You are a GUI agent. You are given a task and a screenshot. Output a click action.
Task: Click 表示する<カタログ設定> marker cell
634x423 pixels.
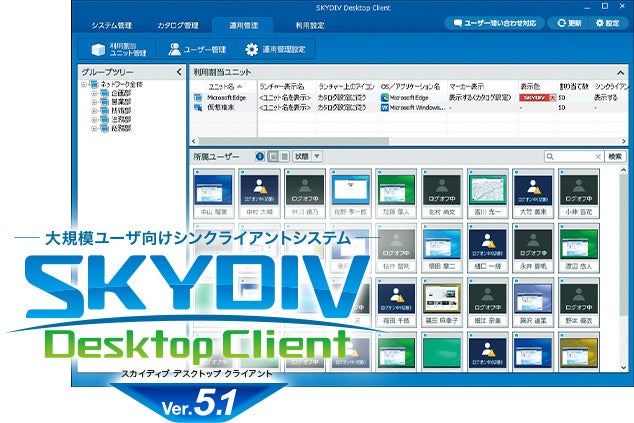coord(480,97)
